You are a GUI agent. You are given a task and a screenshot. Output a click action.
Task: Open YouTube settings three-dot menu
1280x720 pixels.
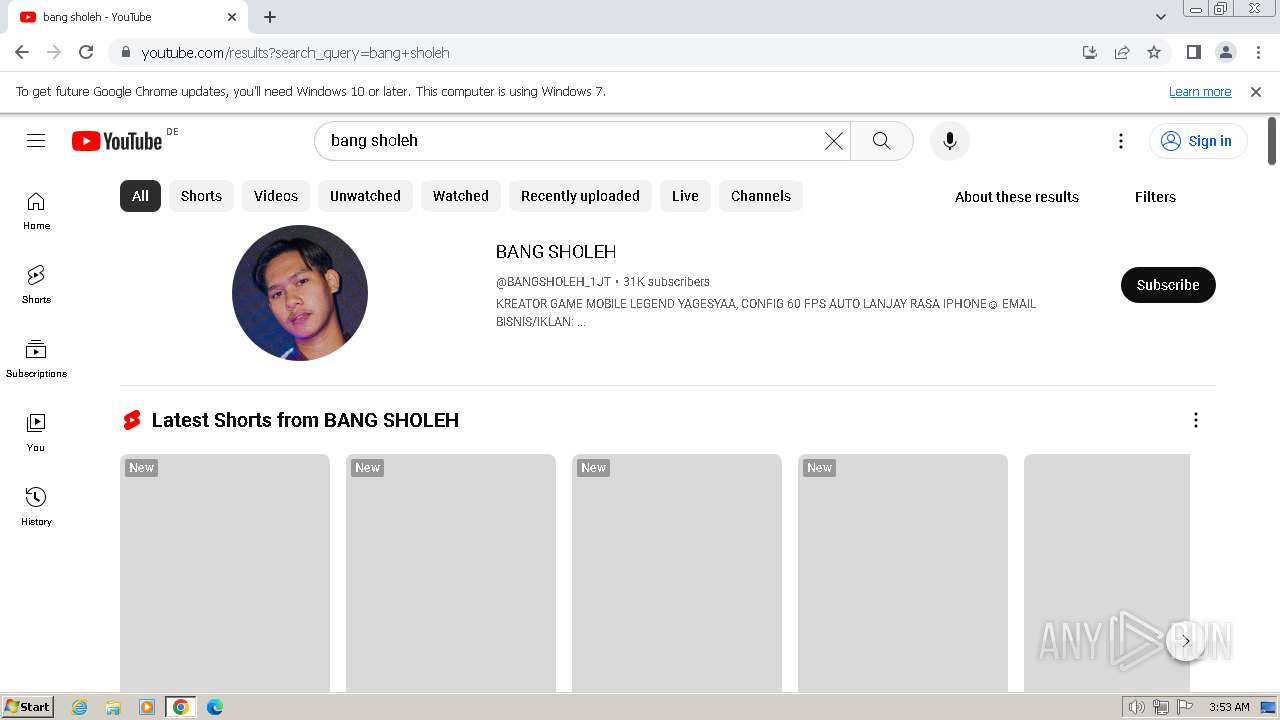1121,141
